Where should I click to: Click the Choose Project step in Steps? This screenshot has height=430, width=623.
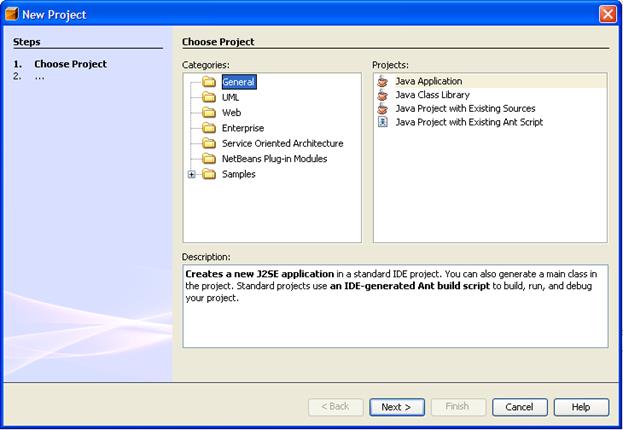pyautogui.click(x=70, y=64)
